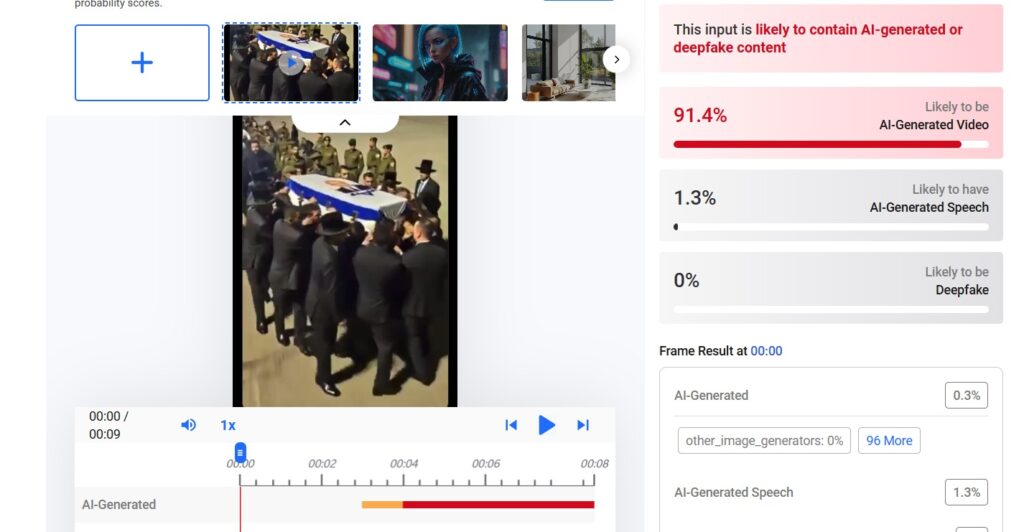The height and width of the screenshot is (532, 1024).
Task: Change playback speed from 1x
Action: pos(228,426)
